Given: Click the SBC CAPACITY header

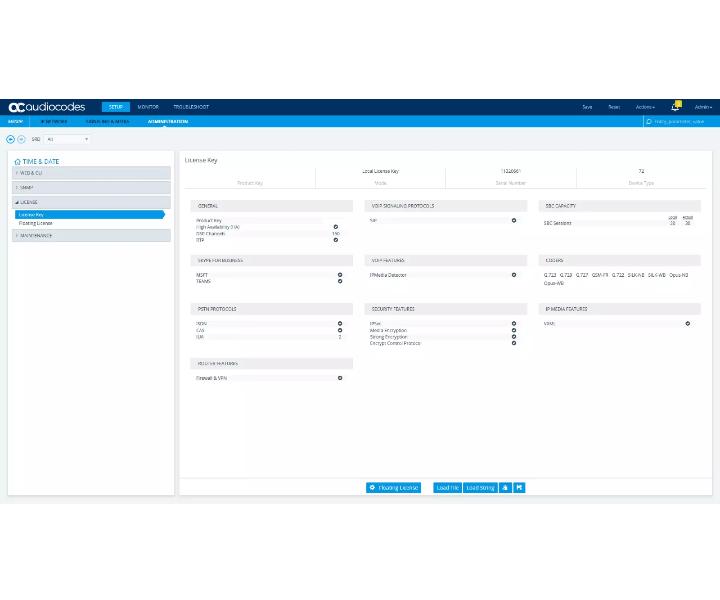Looking at the screenshot, I should pos(619,206).
